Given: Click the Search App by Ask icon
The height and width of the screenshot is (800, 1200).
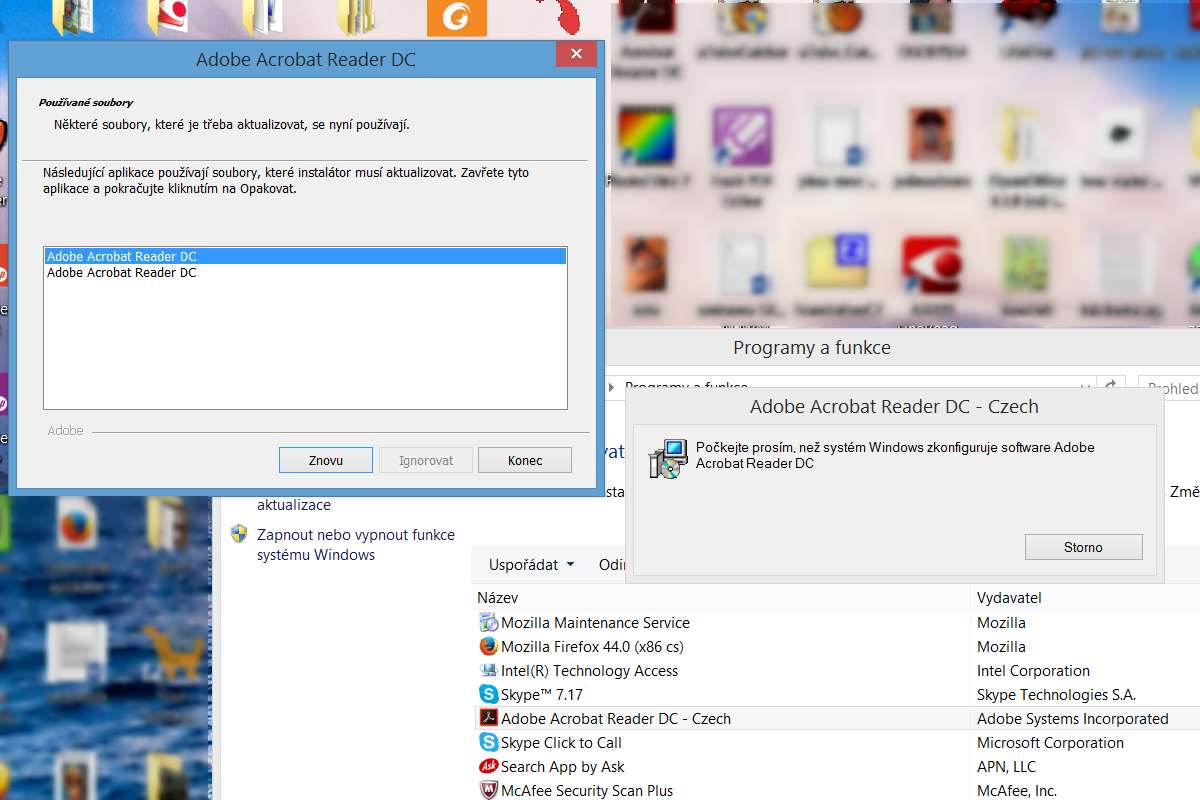Looking at the screenshot, I should tap(488, 767).
